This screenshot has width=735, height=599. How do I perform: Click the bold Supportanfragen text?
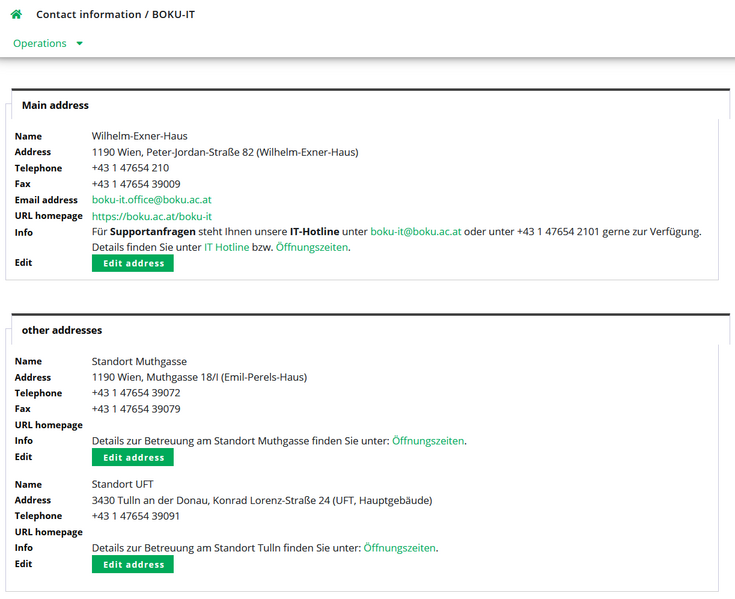(x=152, y=232)
